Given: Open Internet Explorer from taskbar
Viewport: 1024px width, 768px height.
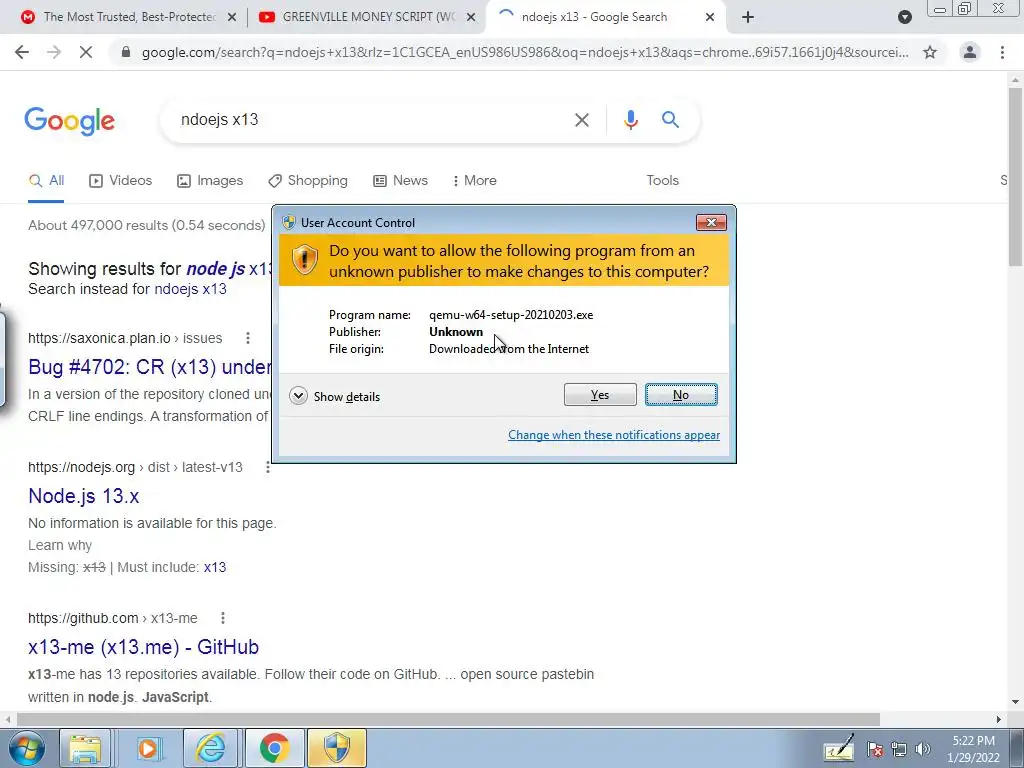Looking at the screenshot, I should 211,748.
